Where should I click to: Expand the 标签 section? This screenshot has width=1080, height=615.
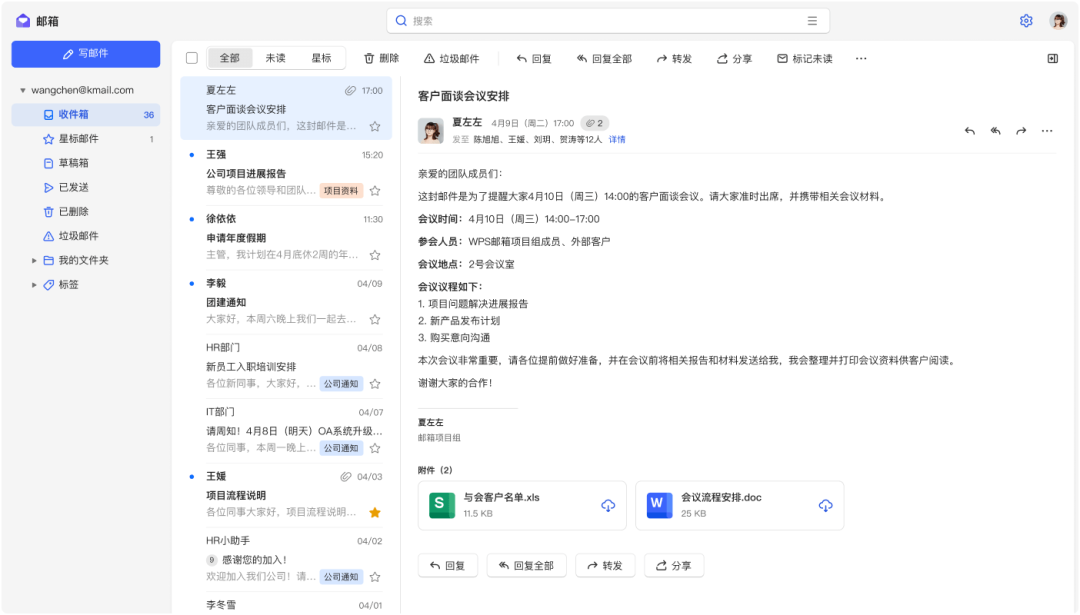tap(35, 285)
